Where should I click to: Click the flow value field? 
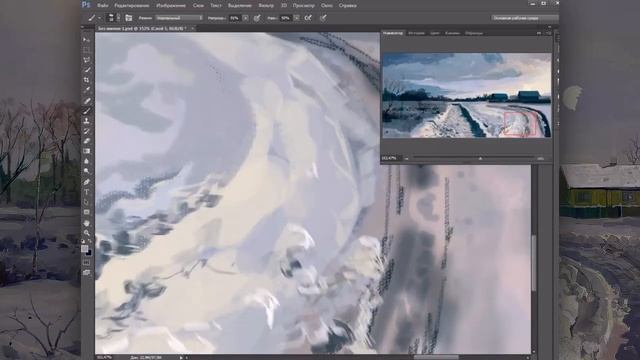[286, 18]
